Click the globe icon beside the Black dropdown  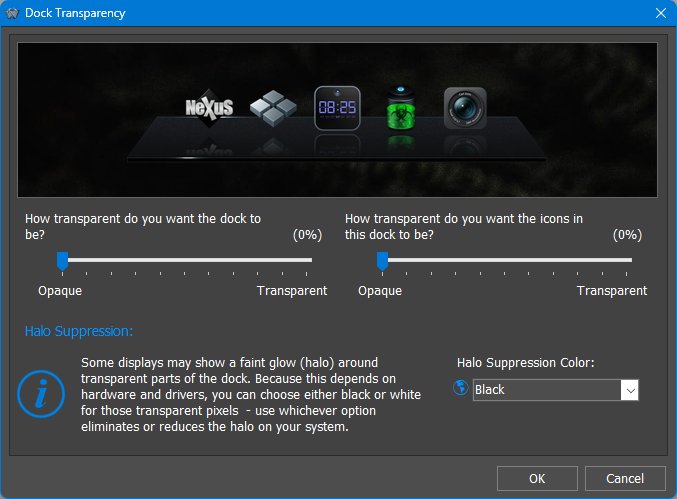pyautogui.click(x=460, y=387)
